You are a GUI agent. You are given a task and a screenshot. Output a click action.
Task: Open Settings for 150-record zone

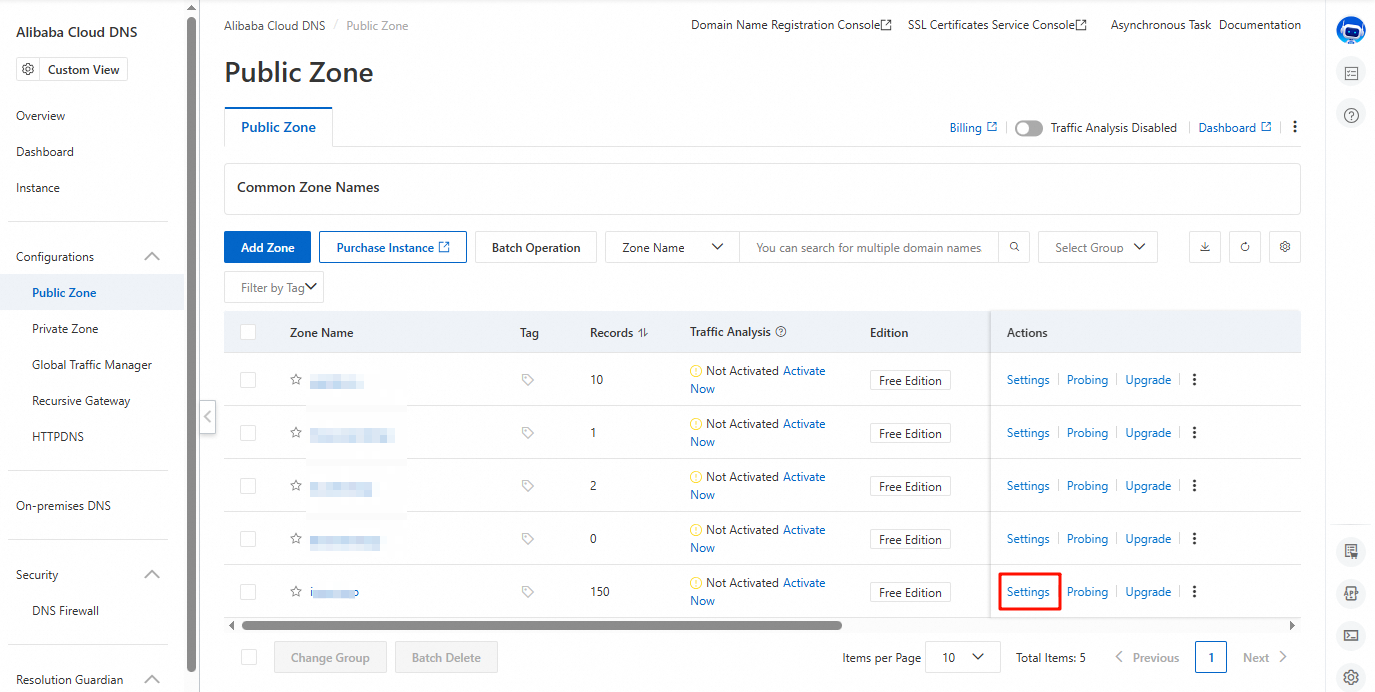pyautogui.click(x=1028, y=592)
